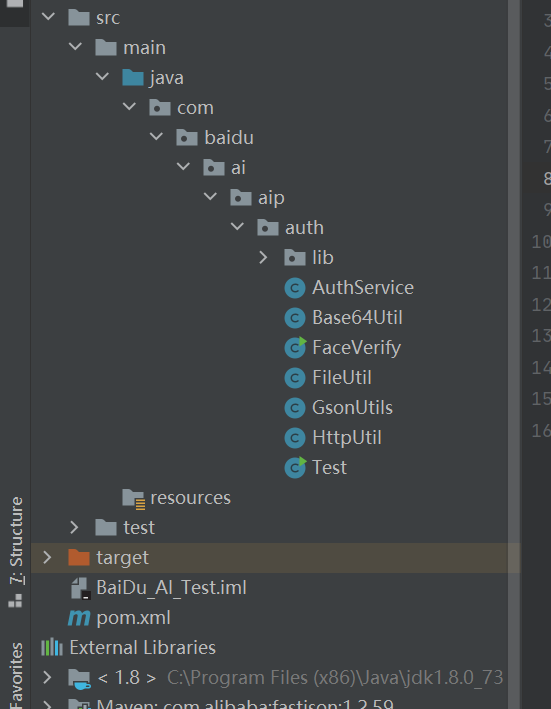Image resolution: width=551 pixels, height=709 pixels.
Task: Expand the target folder chevron
Action: click(x=47, y=557)
